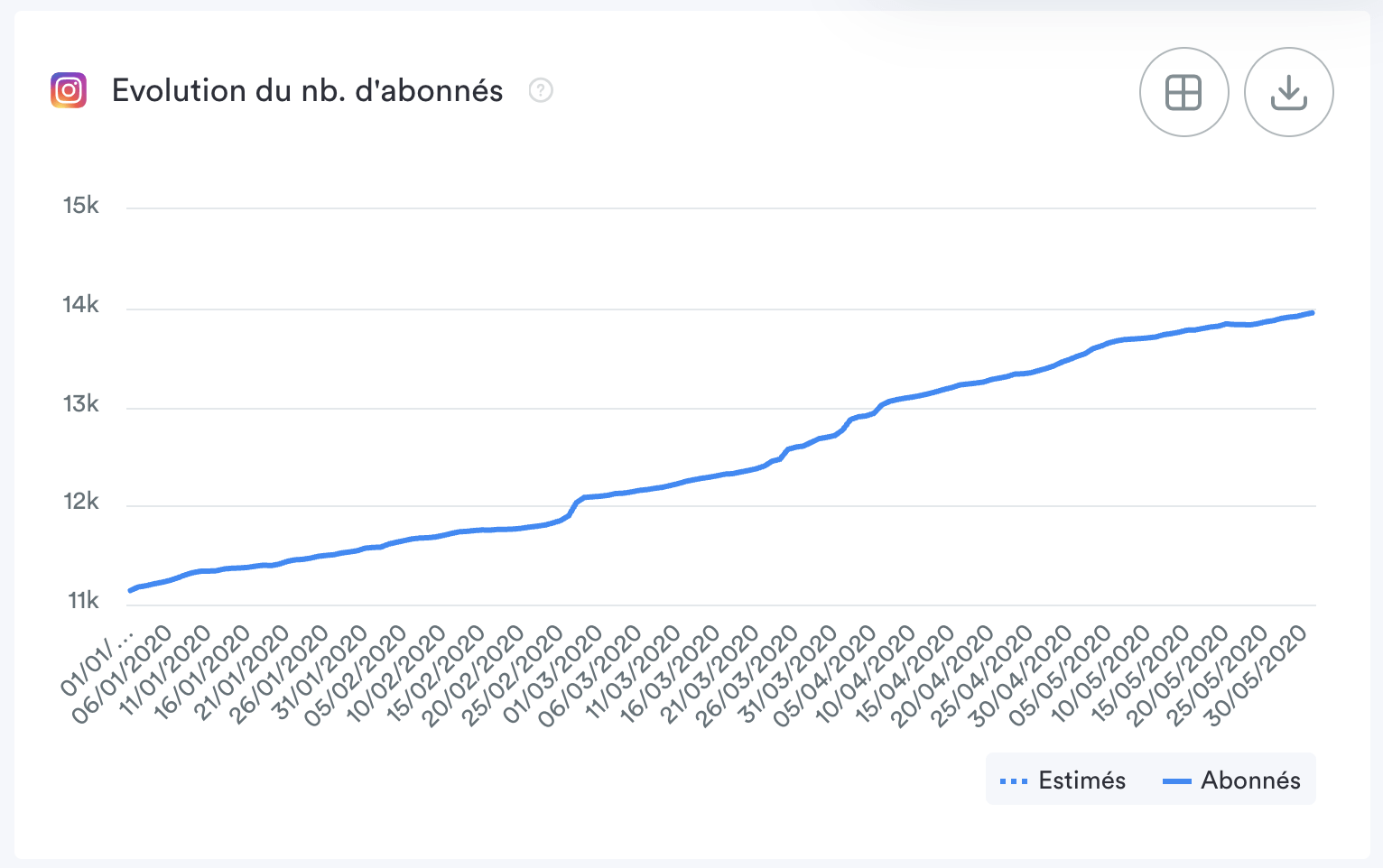1383x868 pixels.
Task: Click the 15k y-axis label
Action: pyautogui.click(x=81, y=206)
